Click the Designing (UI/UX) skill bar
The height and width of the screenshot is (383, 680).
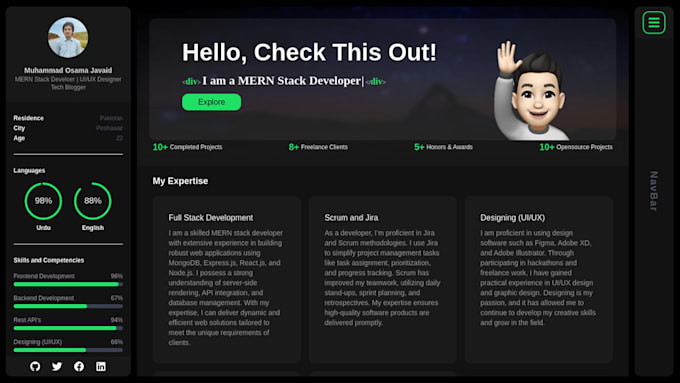(x=68, y=350)
